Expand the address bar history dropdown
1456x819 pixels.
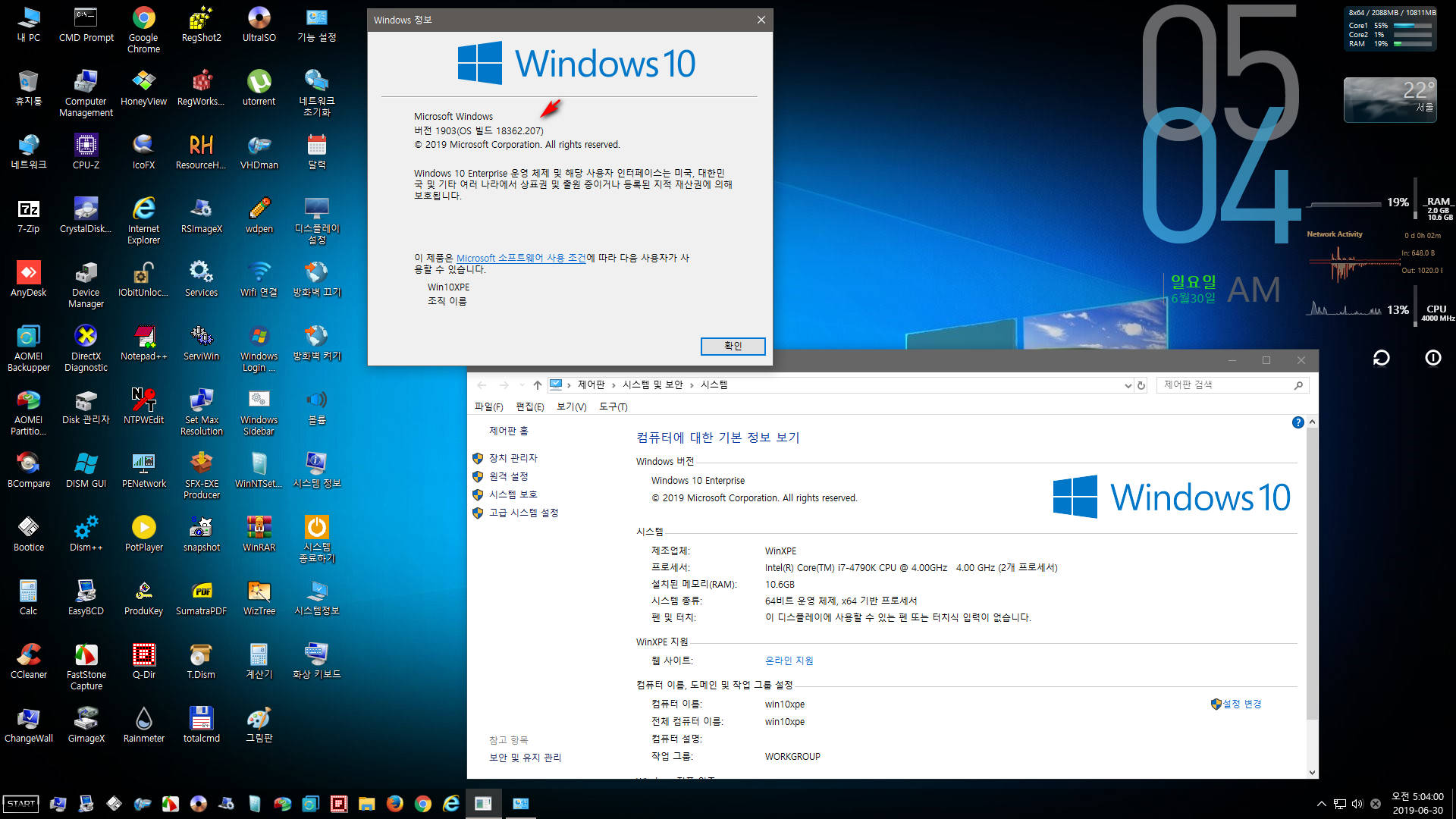[1128, 385]
